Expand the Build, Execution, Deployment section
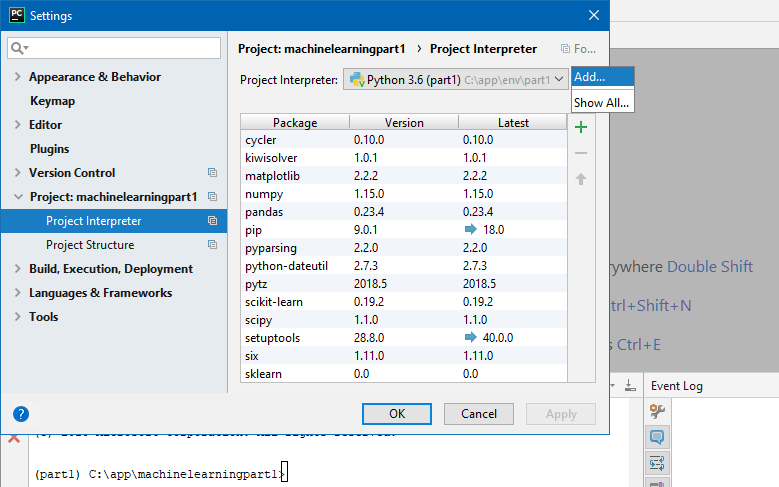Screen dimensions: 779x487 [x=18, y=269]
